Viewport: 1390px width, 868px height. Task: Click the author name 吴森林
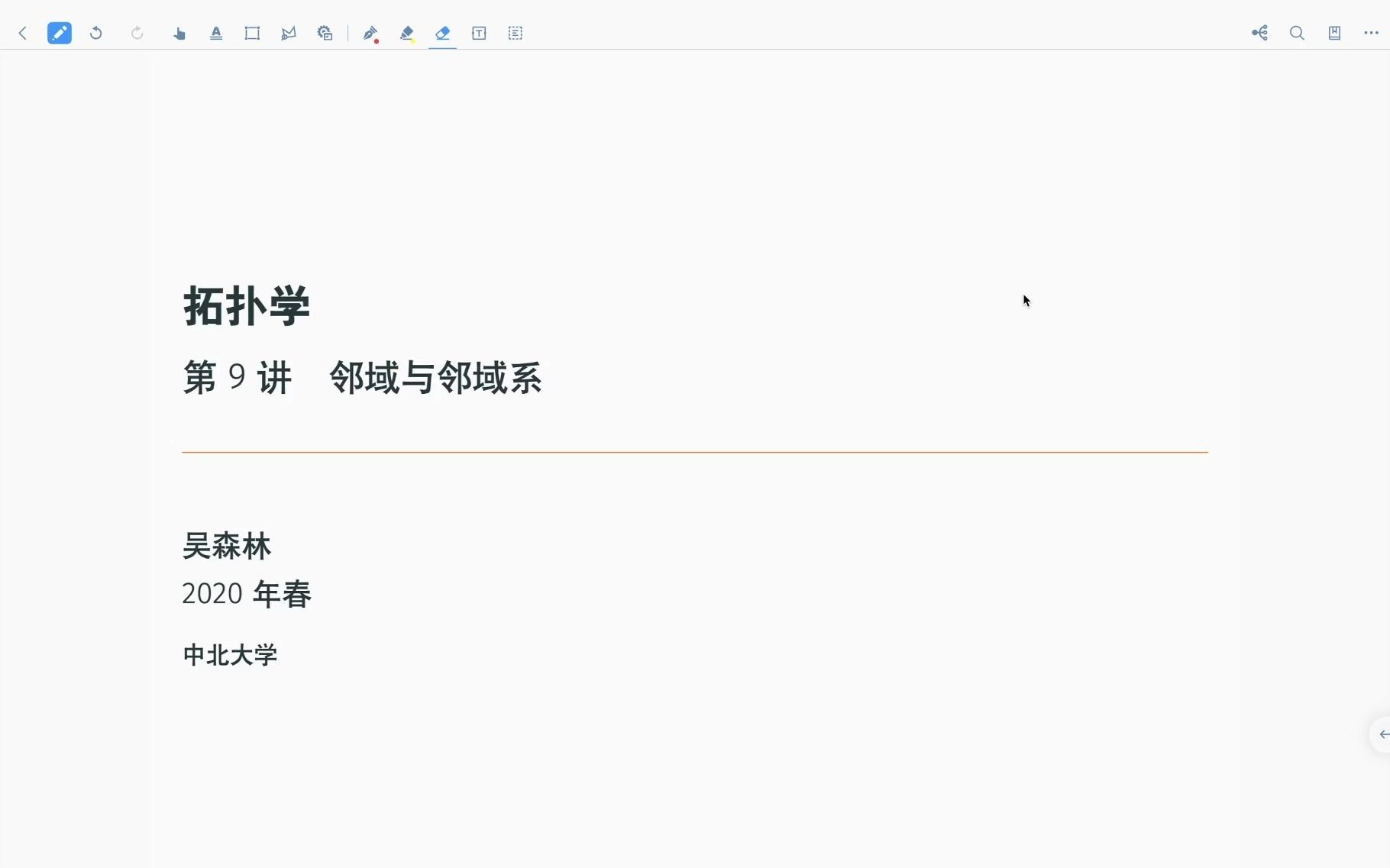[x=227, y=547]
